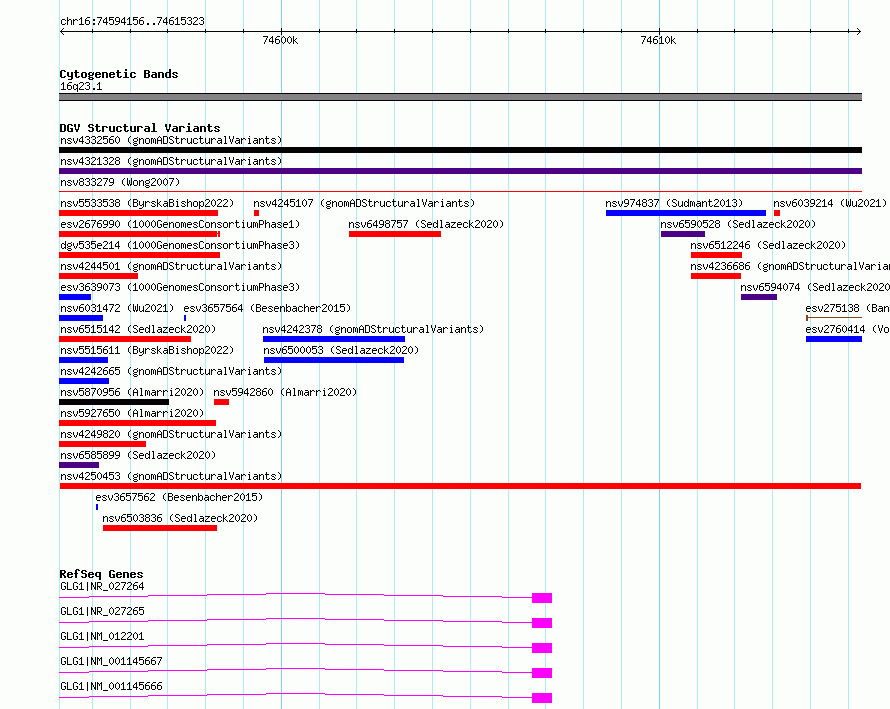This screenshot has height=709, width=890.
Task: Click nsv4250453 gnomAD label
Action: 171,476
